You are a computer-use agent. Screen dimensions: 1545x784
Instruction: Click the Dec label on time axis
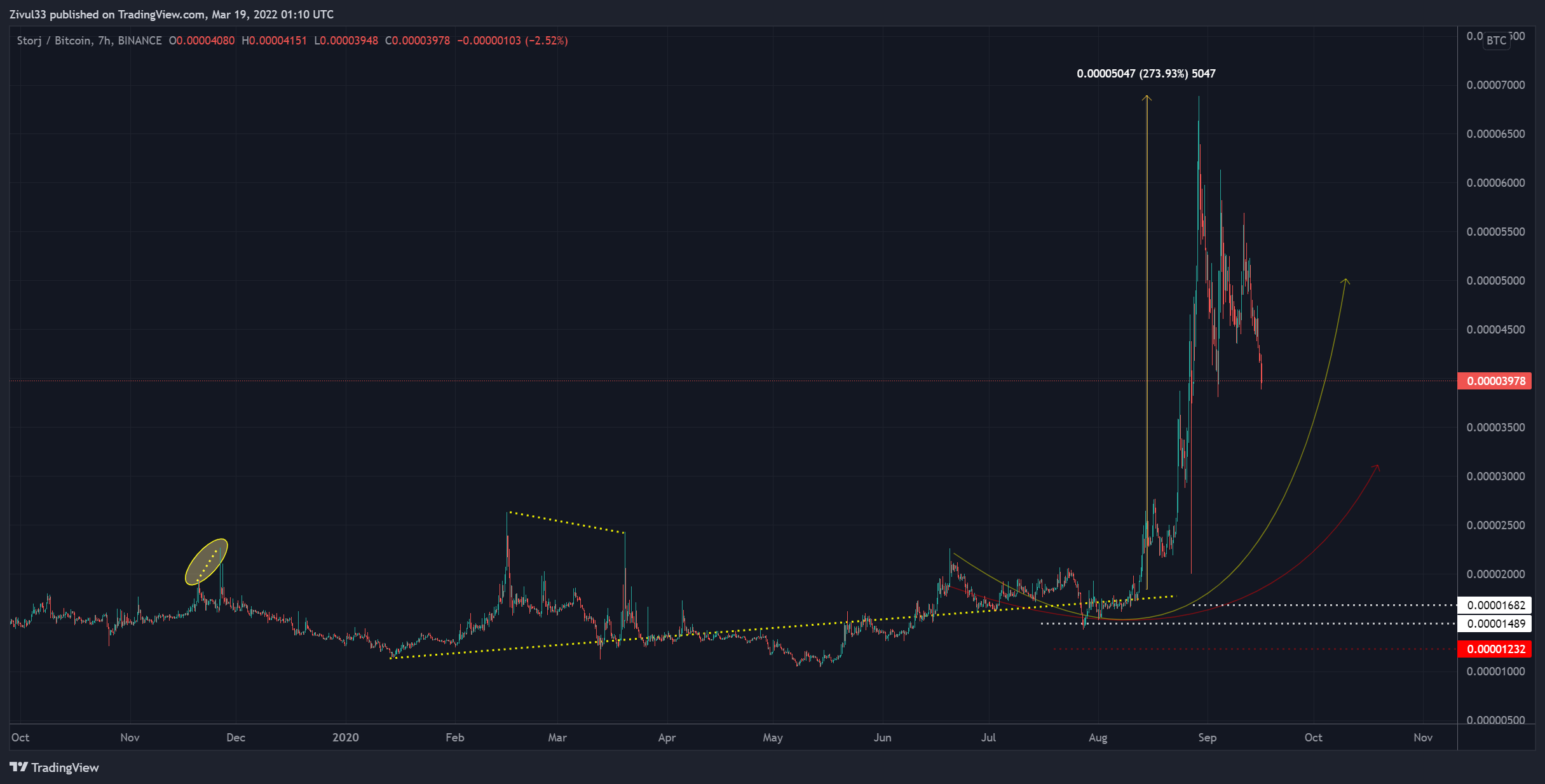(x=236, y=738)
